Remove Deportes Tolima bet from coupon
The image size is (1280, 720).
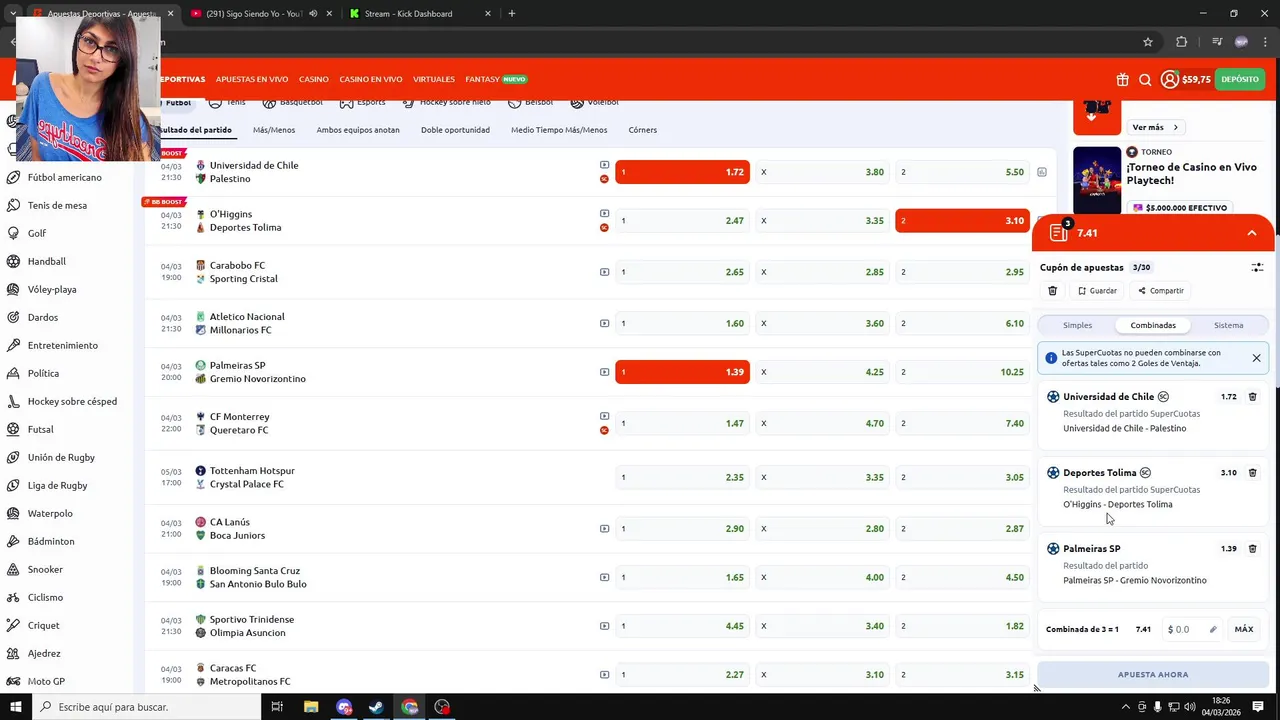coord(1252,473)
